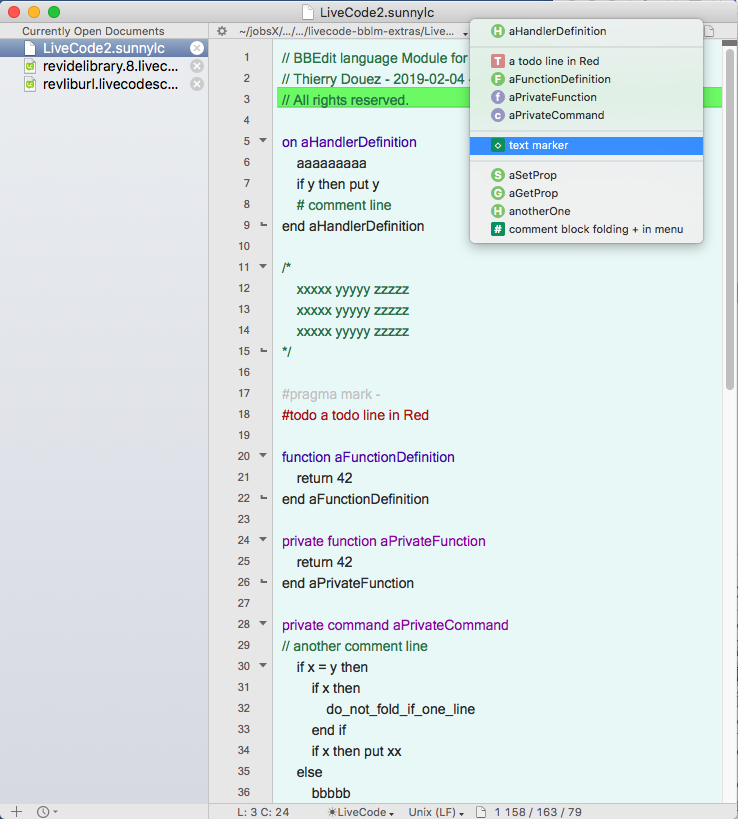The image size is (738, 819).
Task: Click the G icon beside aGetProp
Action: [x=497, y=193]
